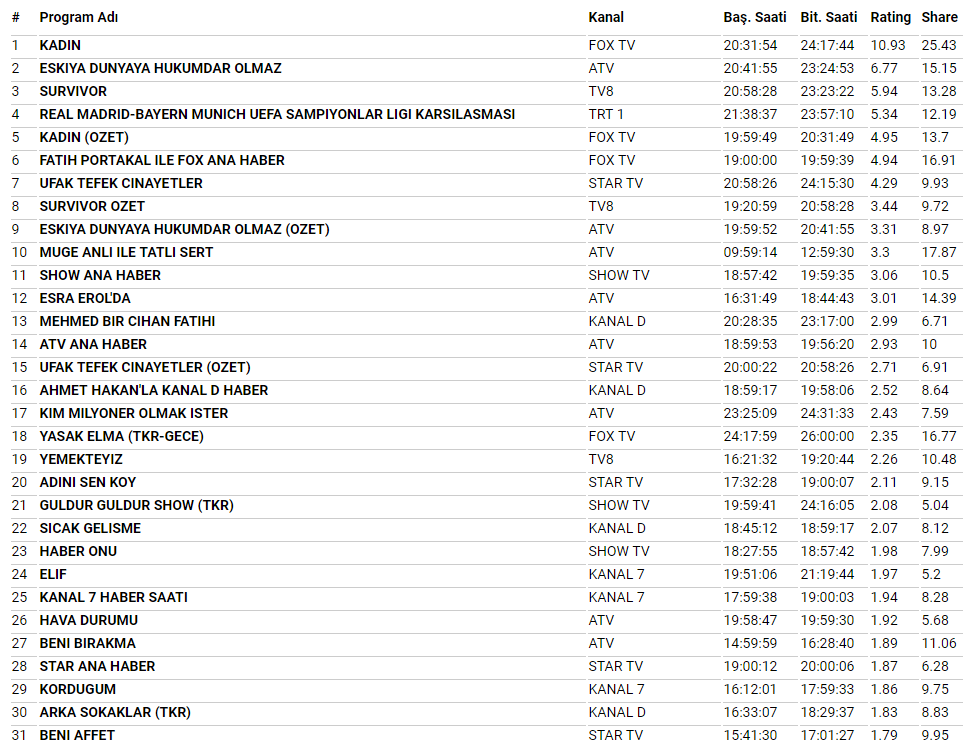Select KANAL 7 HABER SAATI title
Screen dimensions: 963x743
coord(114,597)
